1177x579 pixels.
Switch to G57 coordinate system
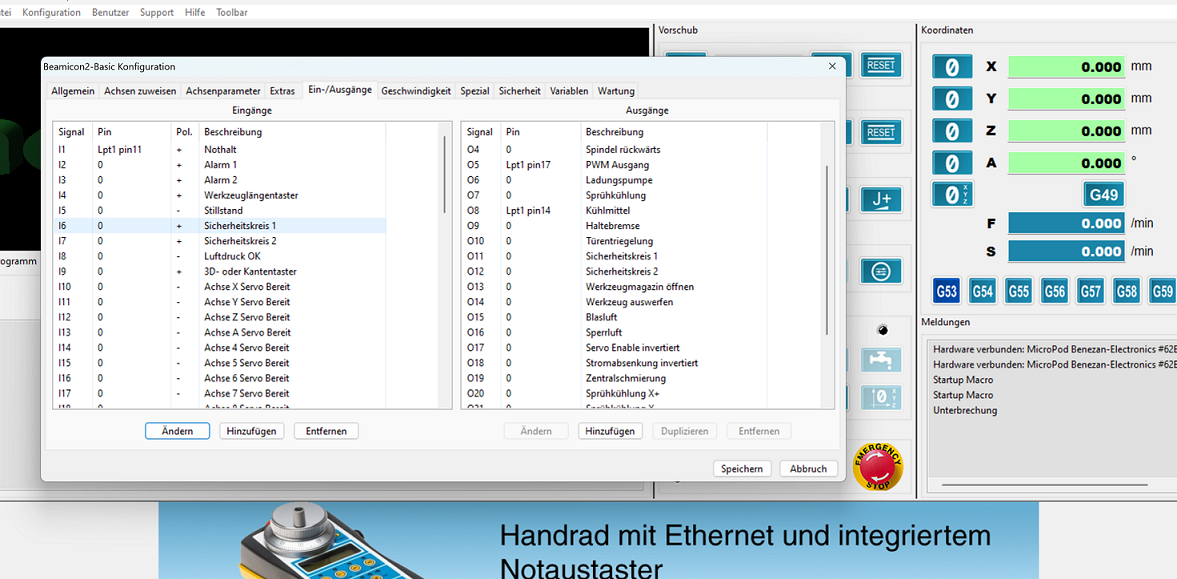1091,291
